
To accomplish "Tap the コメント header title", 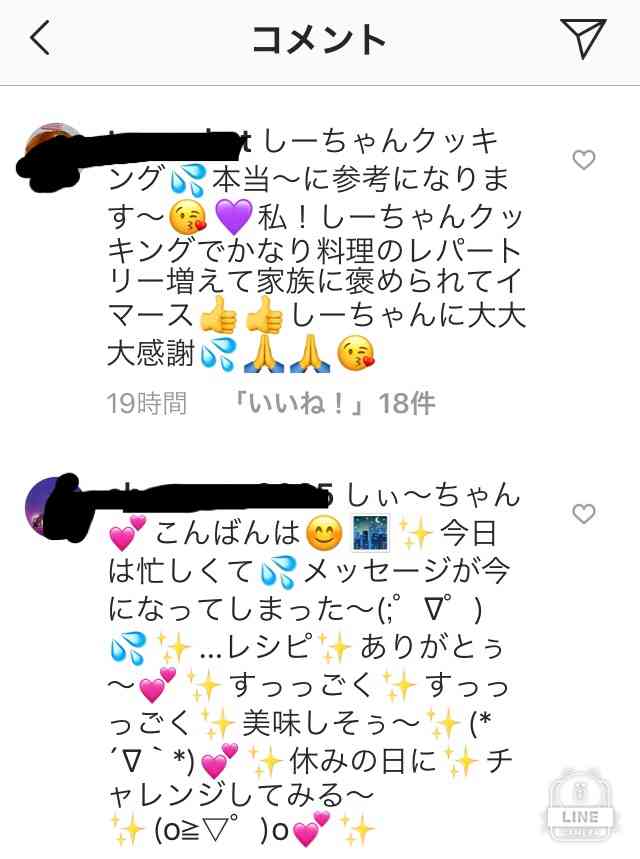I will (x=319, y=39).
